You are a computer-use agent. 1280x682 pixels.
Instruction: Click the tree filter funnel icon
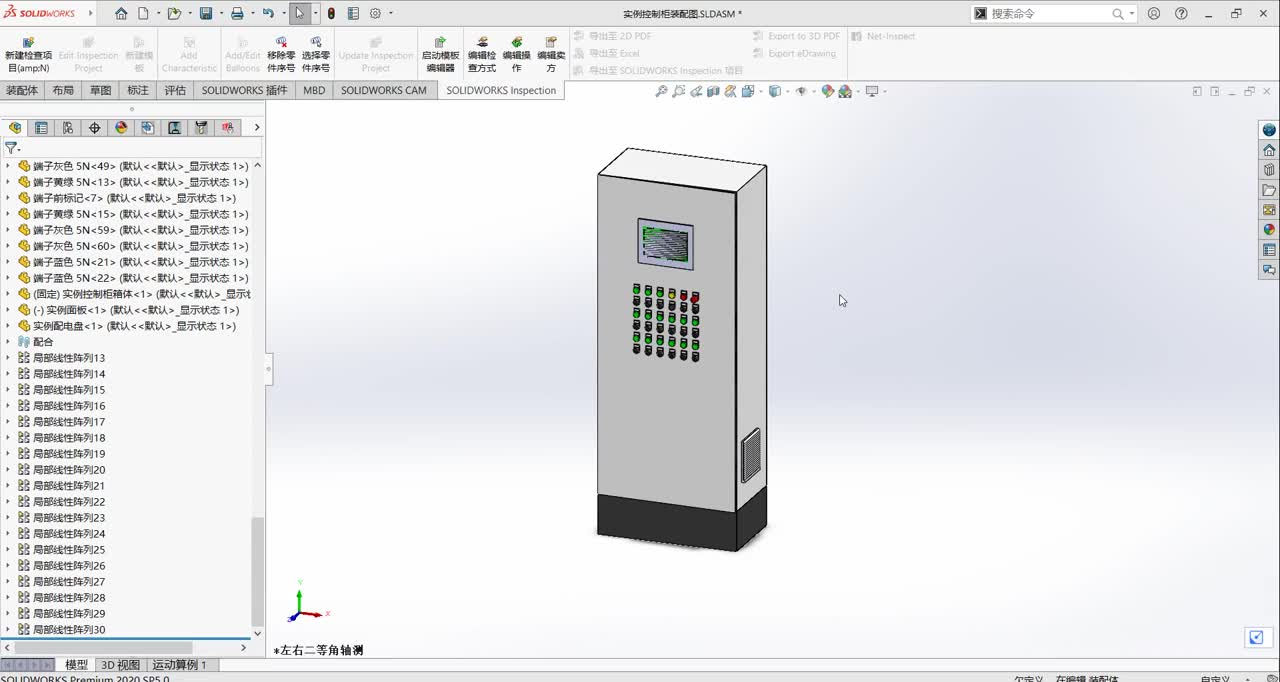[11, 148]
